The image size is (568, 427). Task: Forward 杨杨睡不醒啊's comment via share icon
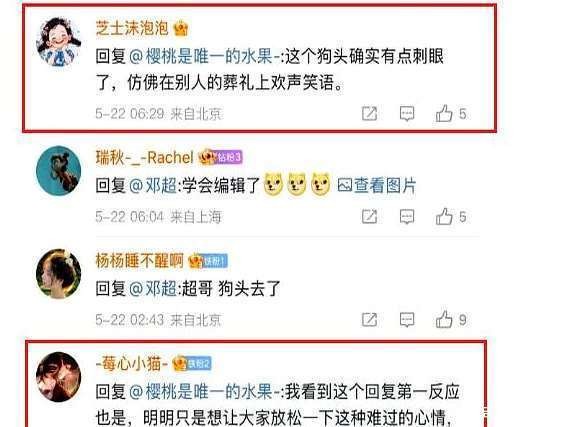click(x=369, y=320)
